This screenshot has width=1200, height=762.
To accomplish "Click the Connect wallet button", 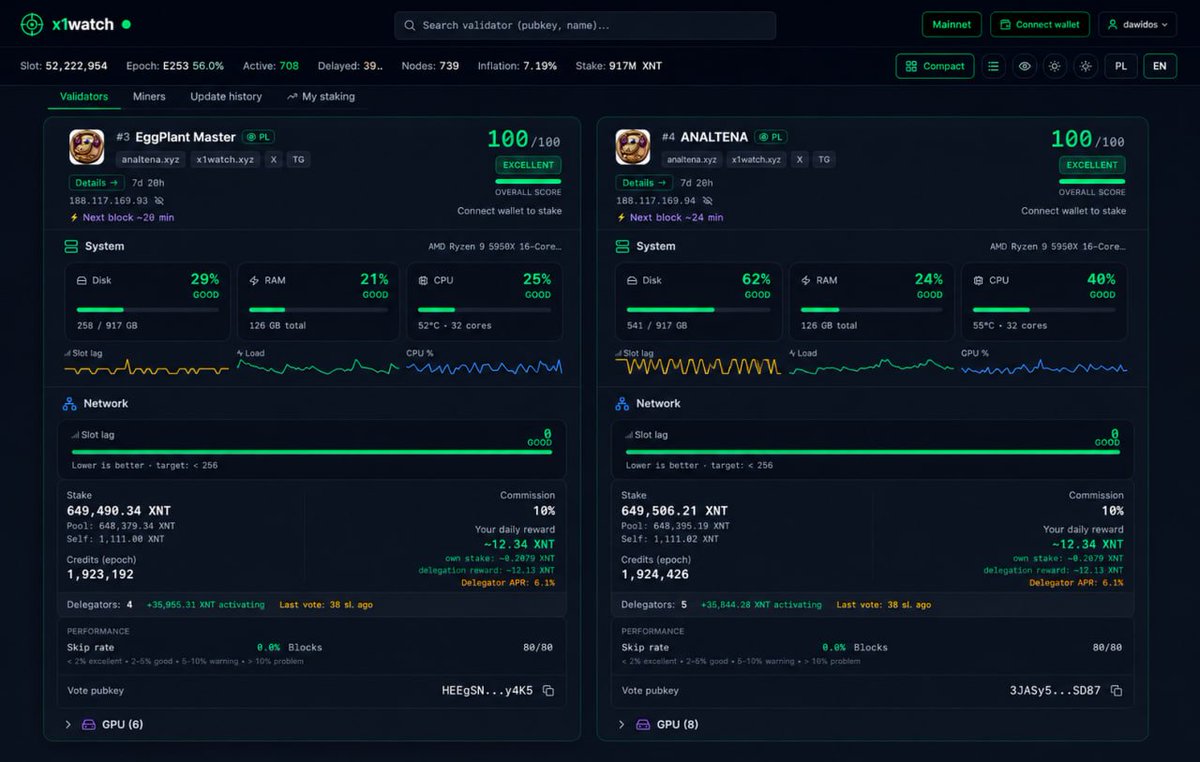I will pyautogui.click(x=1040, y=24).
